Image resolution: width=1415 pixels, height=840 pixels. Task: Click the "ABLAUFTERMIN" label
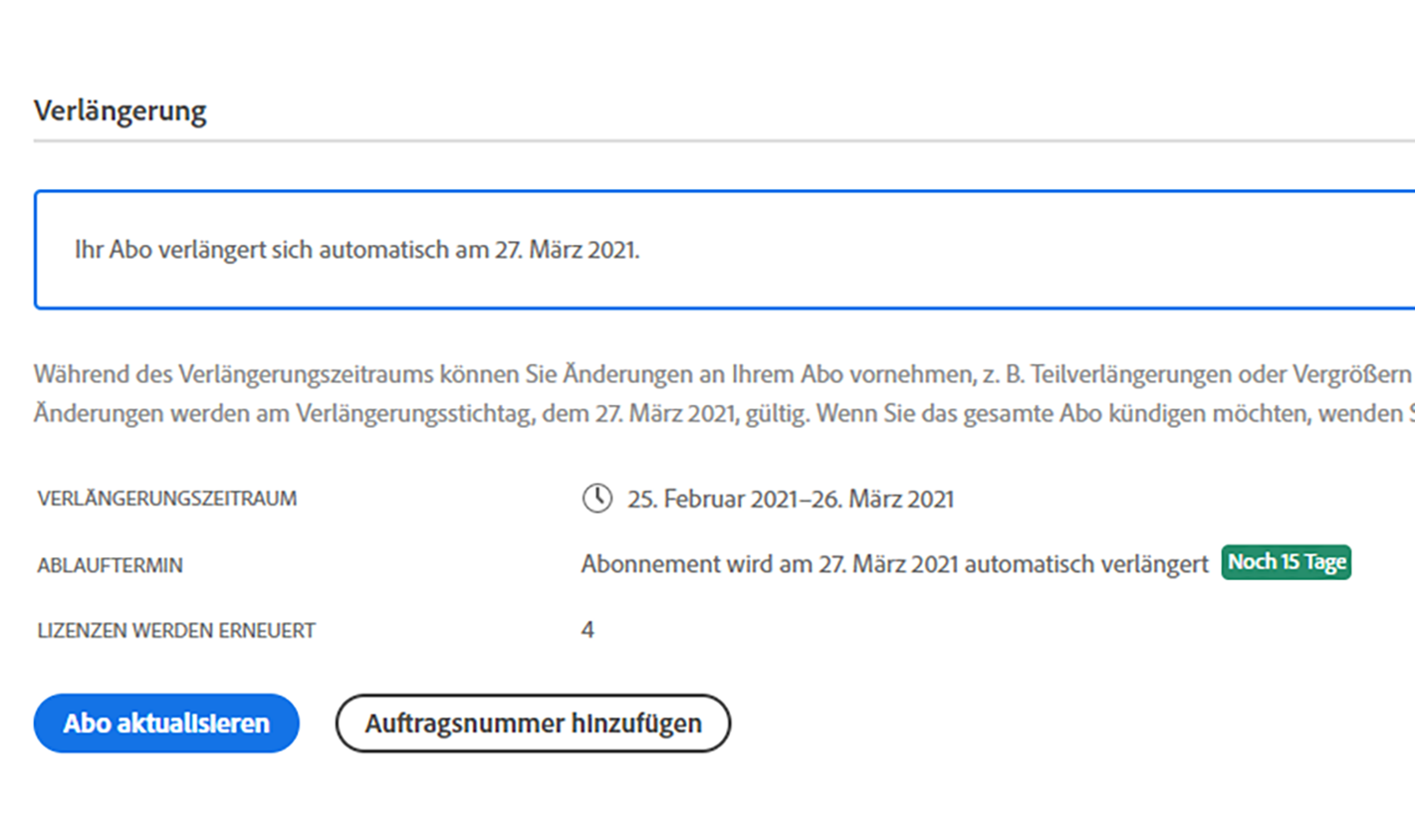(111, 565)
